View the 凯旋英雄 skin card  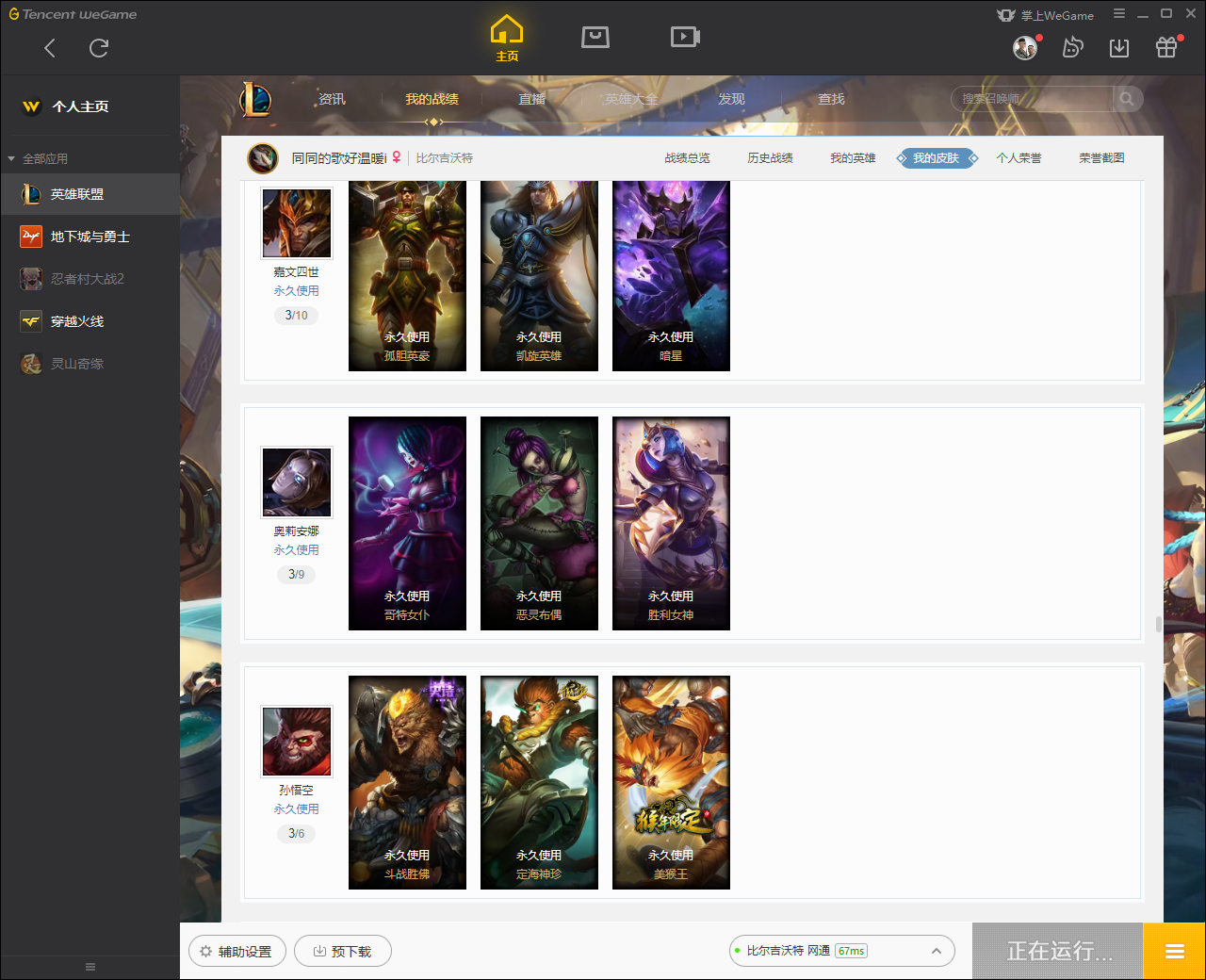click(x=539, y=276)
